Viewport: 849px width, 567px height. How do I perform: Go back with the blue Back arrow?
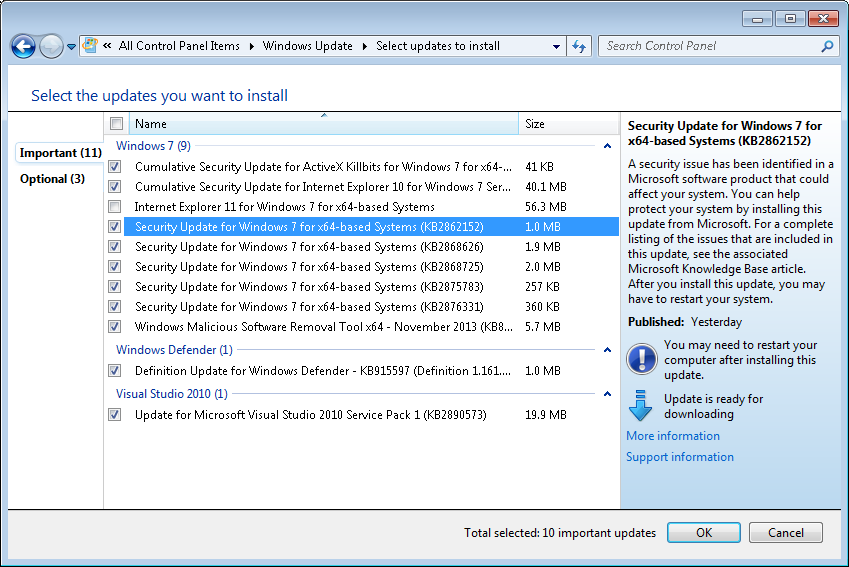pos(23,47)
